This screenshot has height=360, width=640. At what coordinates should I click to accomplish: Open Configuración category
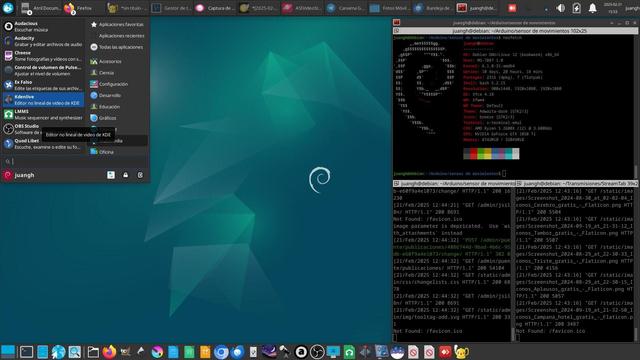point(117,84)
